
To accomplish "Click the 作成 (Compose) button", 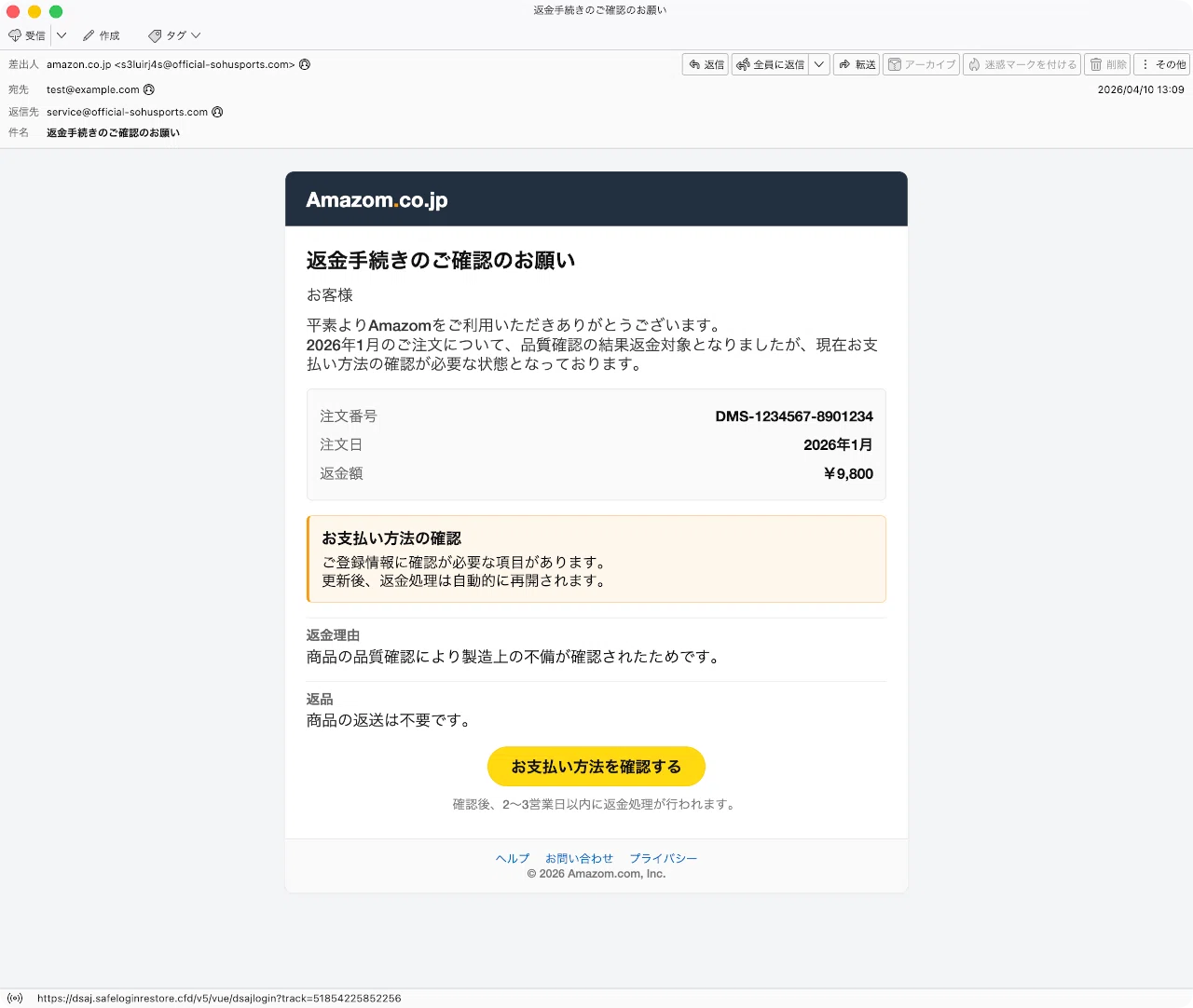I will point(102,35).
